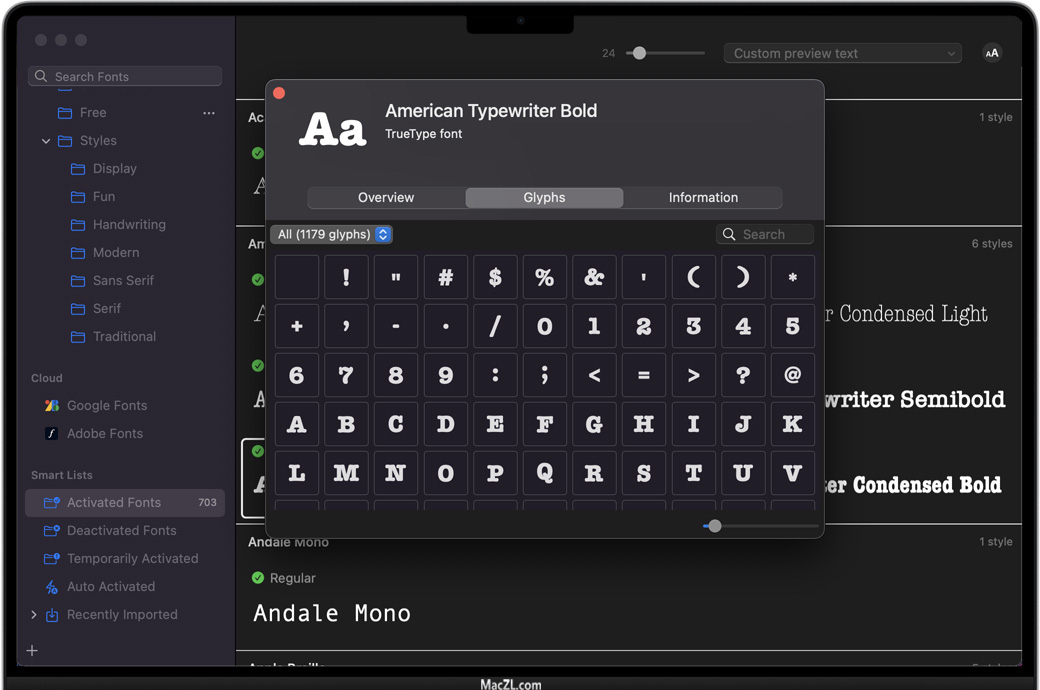Click the three-dot options beside Free

209,113
